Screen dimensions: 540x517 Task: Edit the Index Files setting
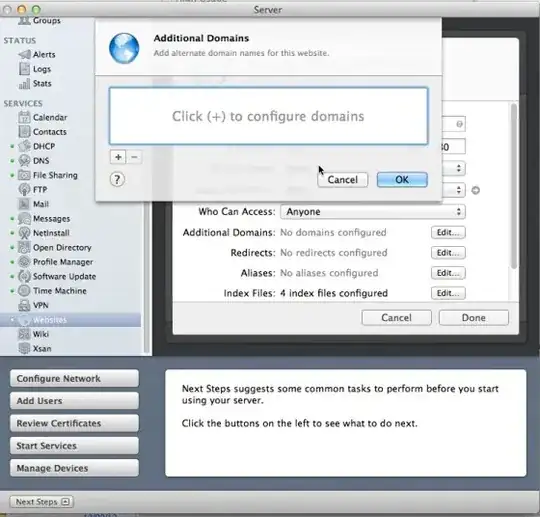[x=448, y=293]
